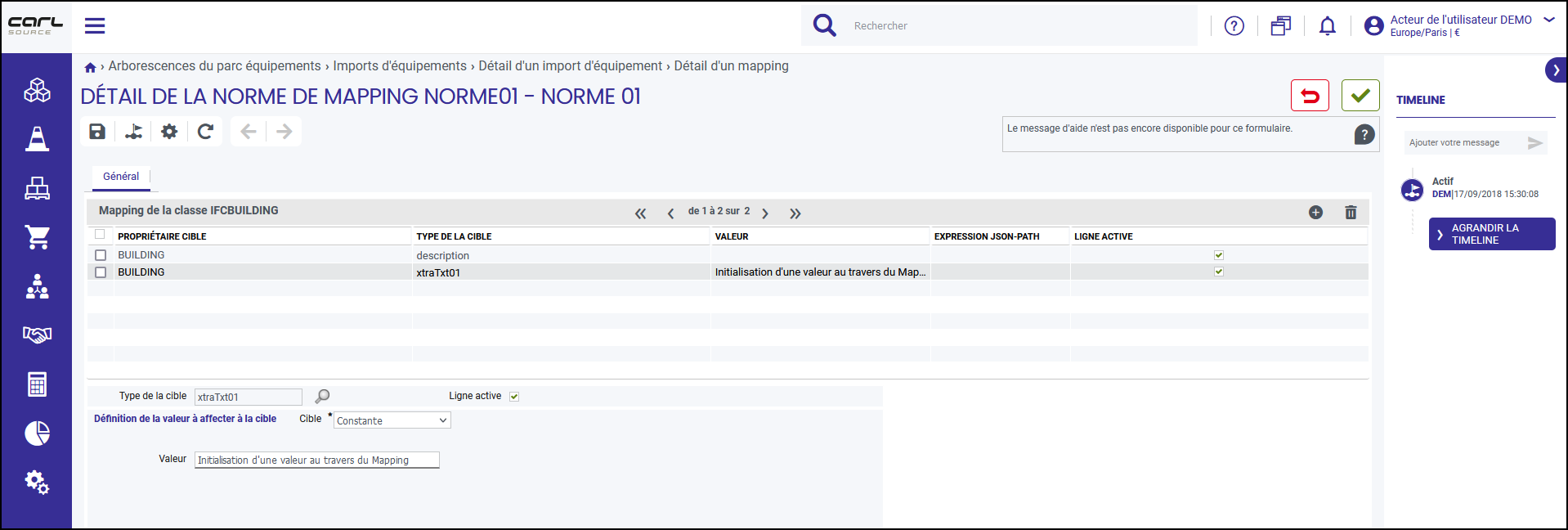This screenshot has width=1568, height=530.
Task: Open the equipment cubes sidebar module
Action: pyautogui.click(x=37, y=90)
